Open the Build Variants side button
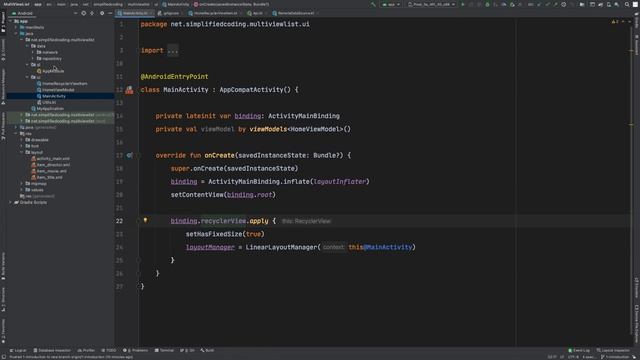Image resolution: width=640 pixels, height=360 pixels. (x=3, y=265)
